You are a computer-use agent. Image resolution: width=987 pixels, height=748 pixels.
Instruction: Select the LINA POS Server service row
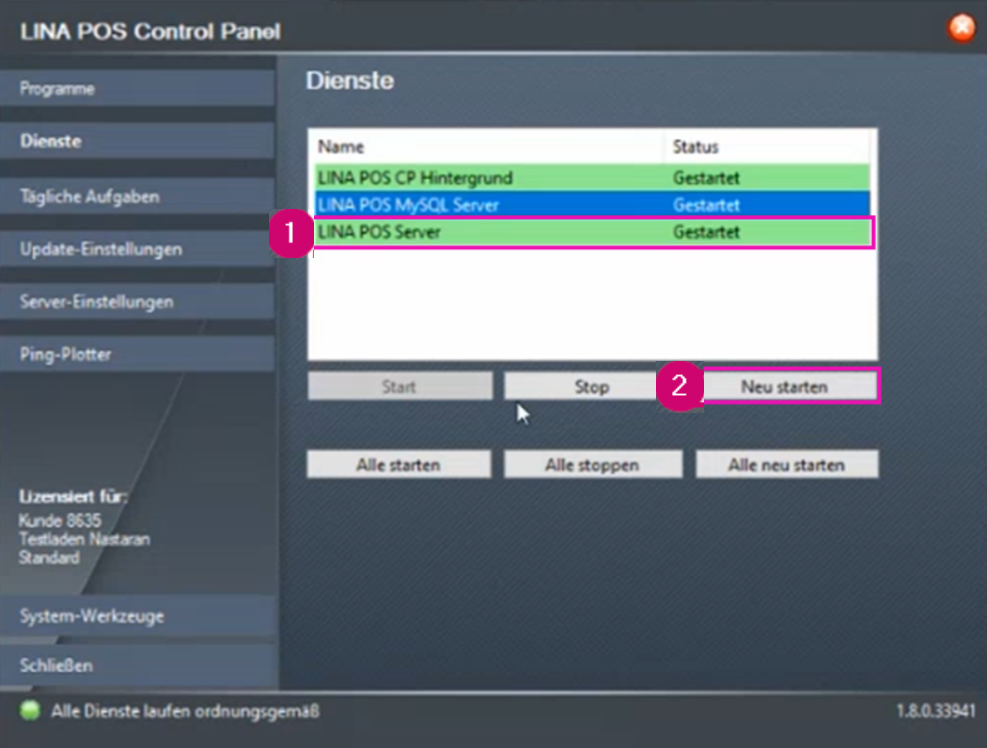pyautogui.click(x=592, y=232)
